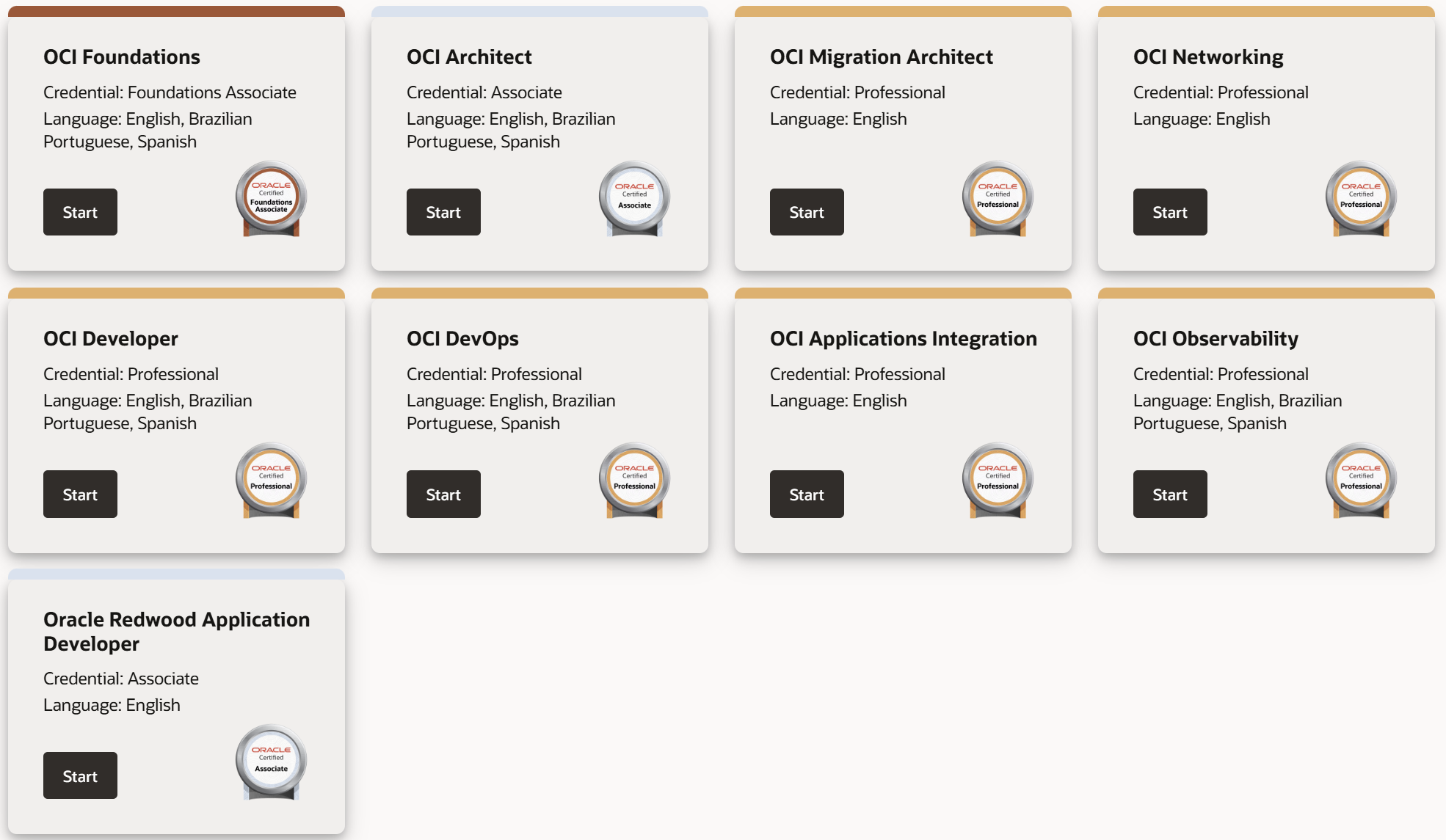Viewport: 1446px width, 840px height.
Task: Start Oracle Redwood Application Developer
Action: click(x=80, y=775)
